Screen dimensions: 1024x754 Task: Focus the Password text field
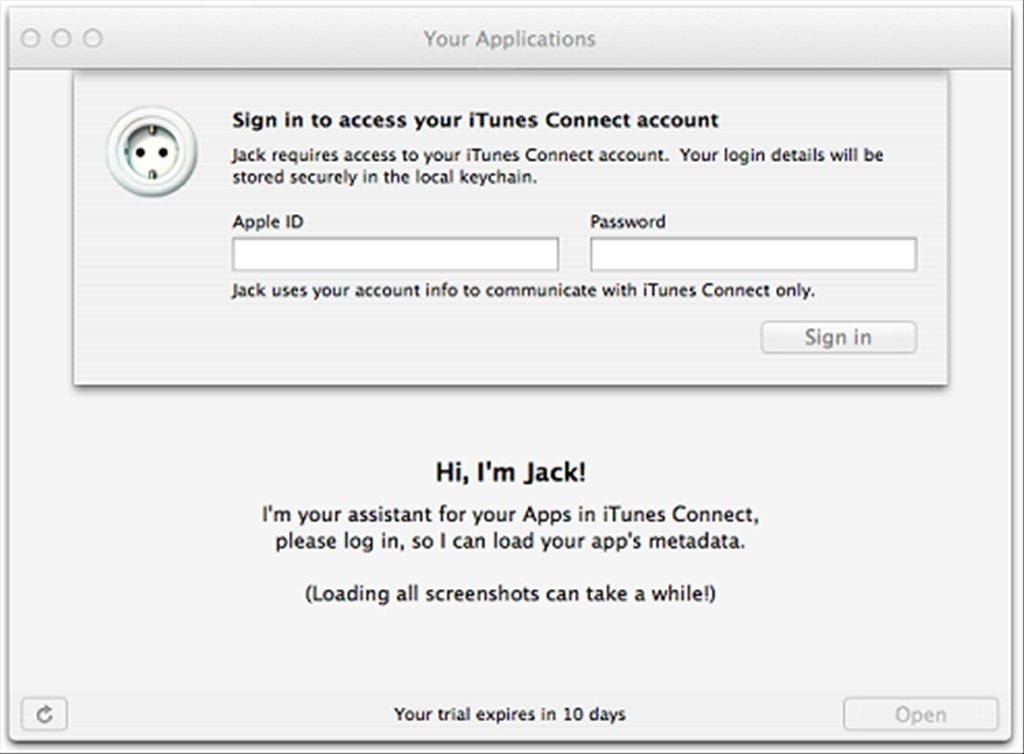coord(753,254)
